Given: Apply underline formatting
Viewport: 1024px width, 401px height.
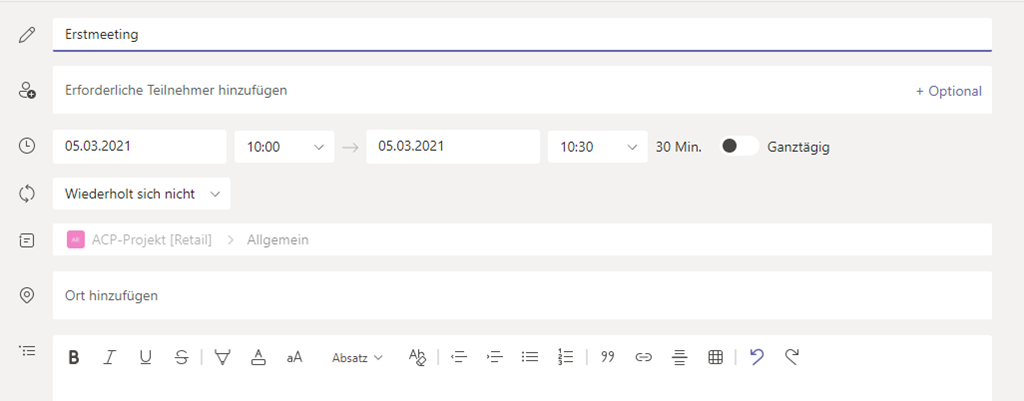Looking at the screenshot, I should pos(145,357).
